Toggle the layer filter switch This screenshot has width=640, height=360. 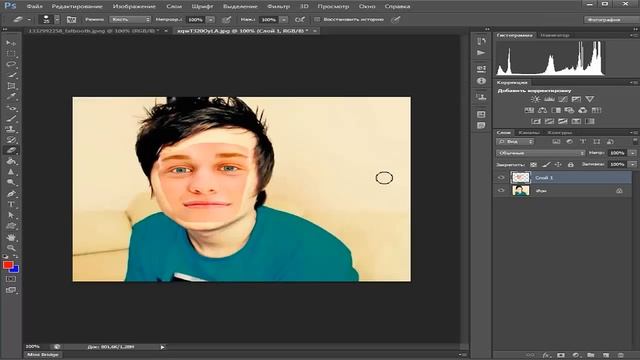pos(635,141)
